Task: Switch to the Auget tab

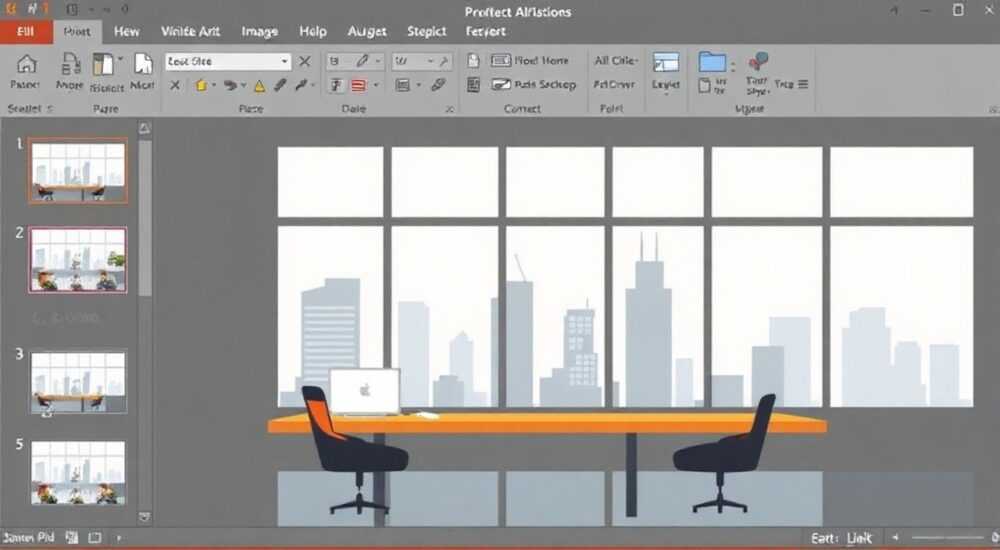Action: tap(367, 31)
